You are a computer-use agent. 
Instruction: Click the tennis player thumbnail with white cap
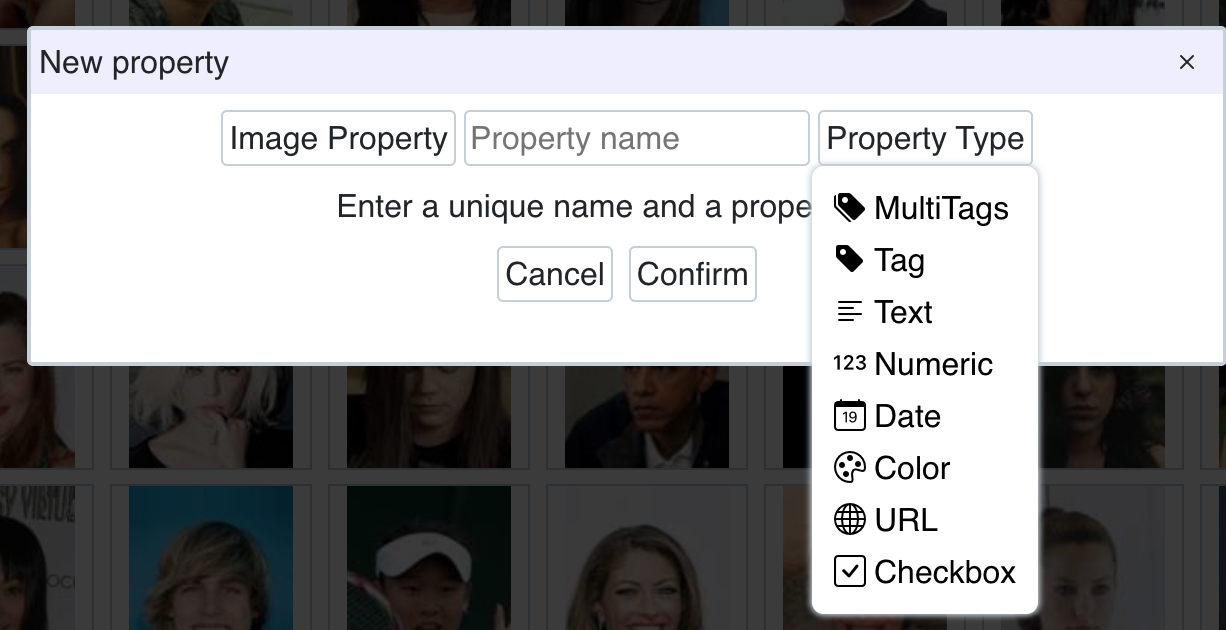point(428,560)
